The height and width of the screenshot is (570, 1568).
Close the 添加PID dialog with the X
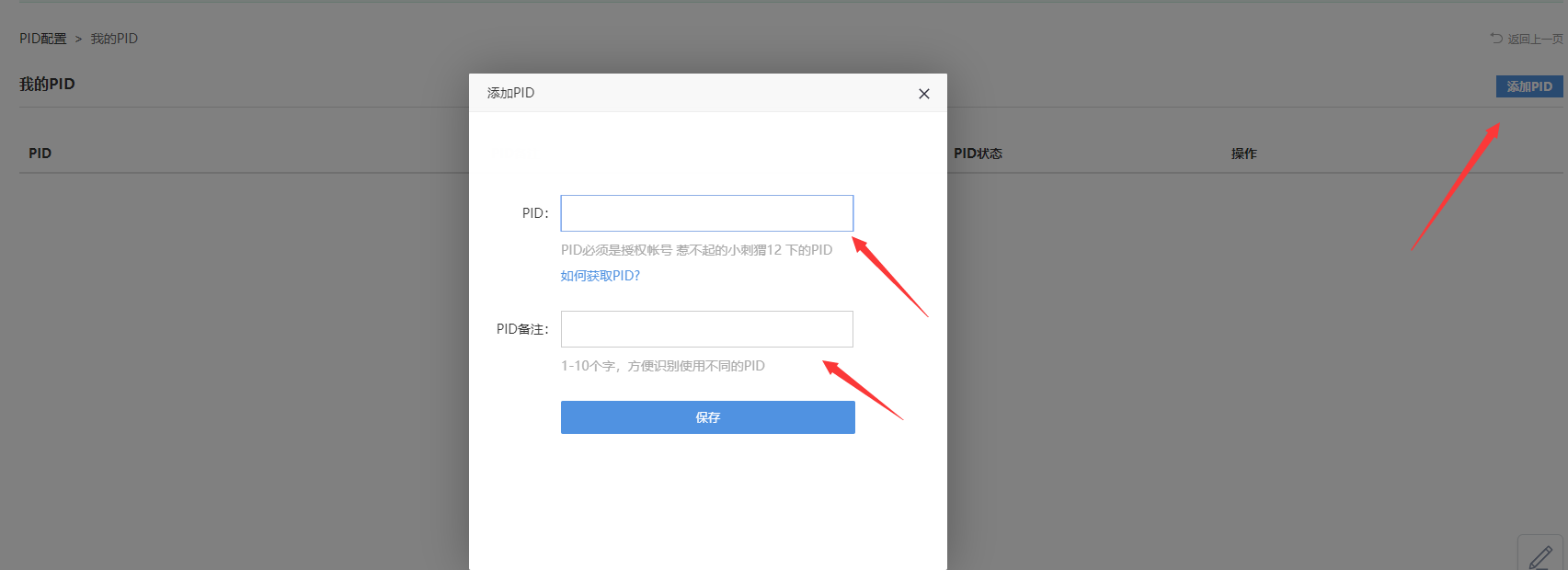[924, 94]
